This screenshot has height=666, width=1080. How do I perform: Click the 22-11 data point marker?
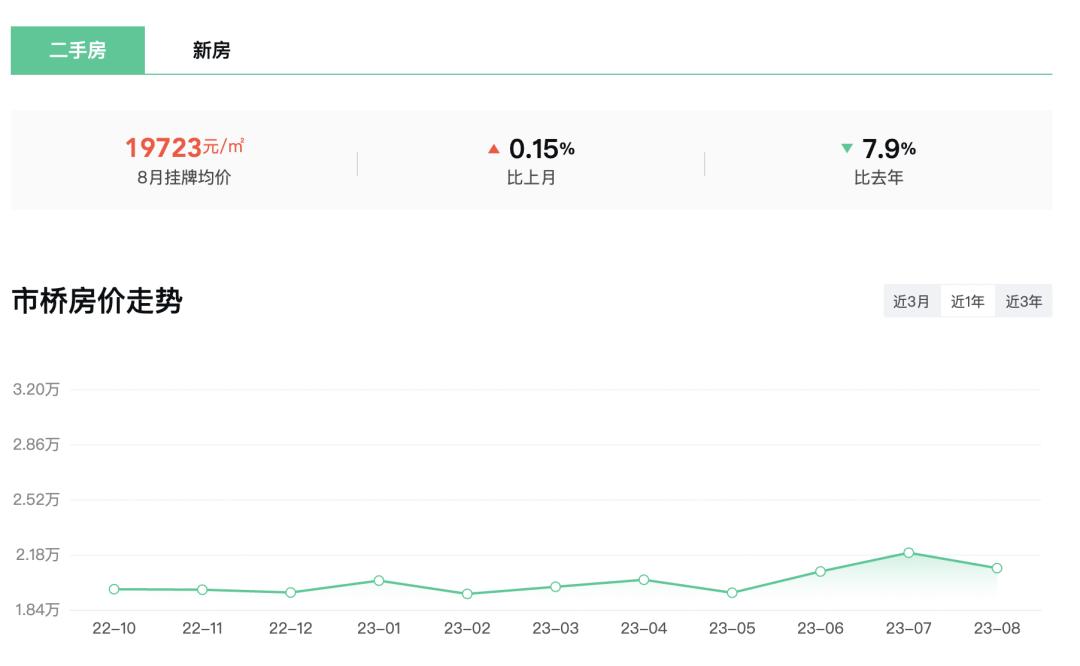pos(202,590)
